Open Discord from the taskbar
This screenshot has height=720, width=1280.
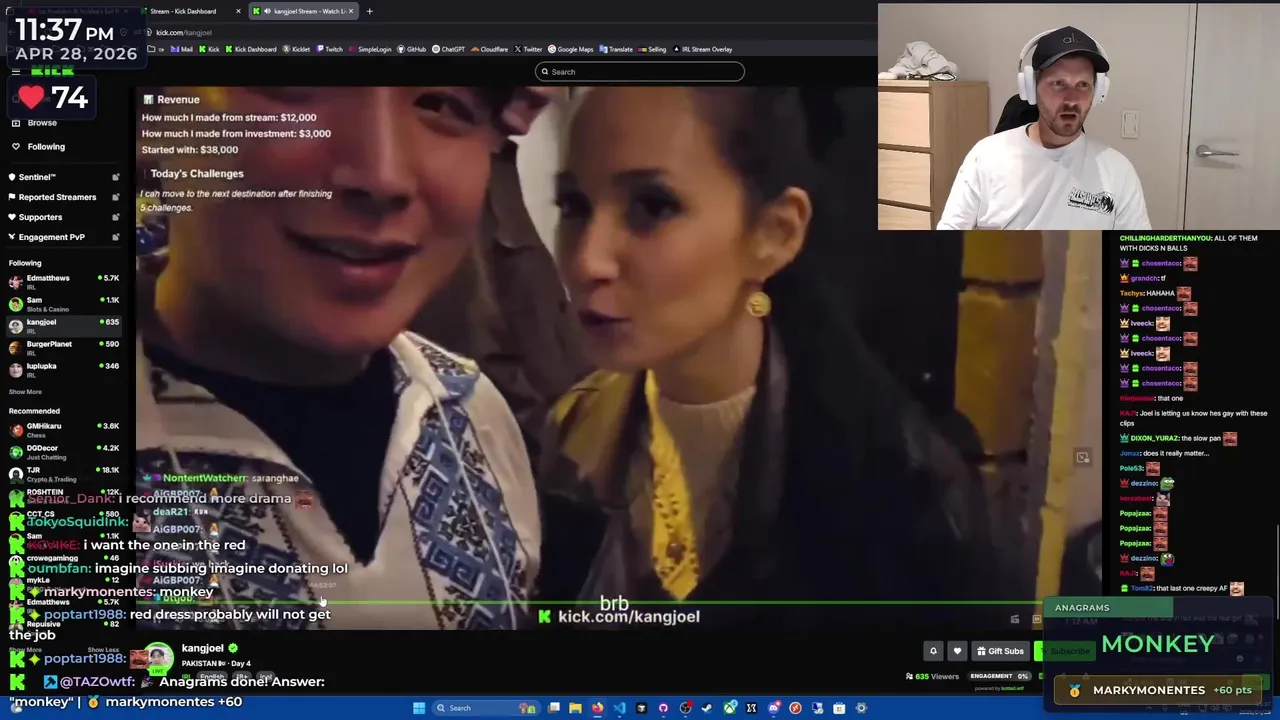click(x=773, y=708)
